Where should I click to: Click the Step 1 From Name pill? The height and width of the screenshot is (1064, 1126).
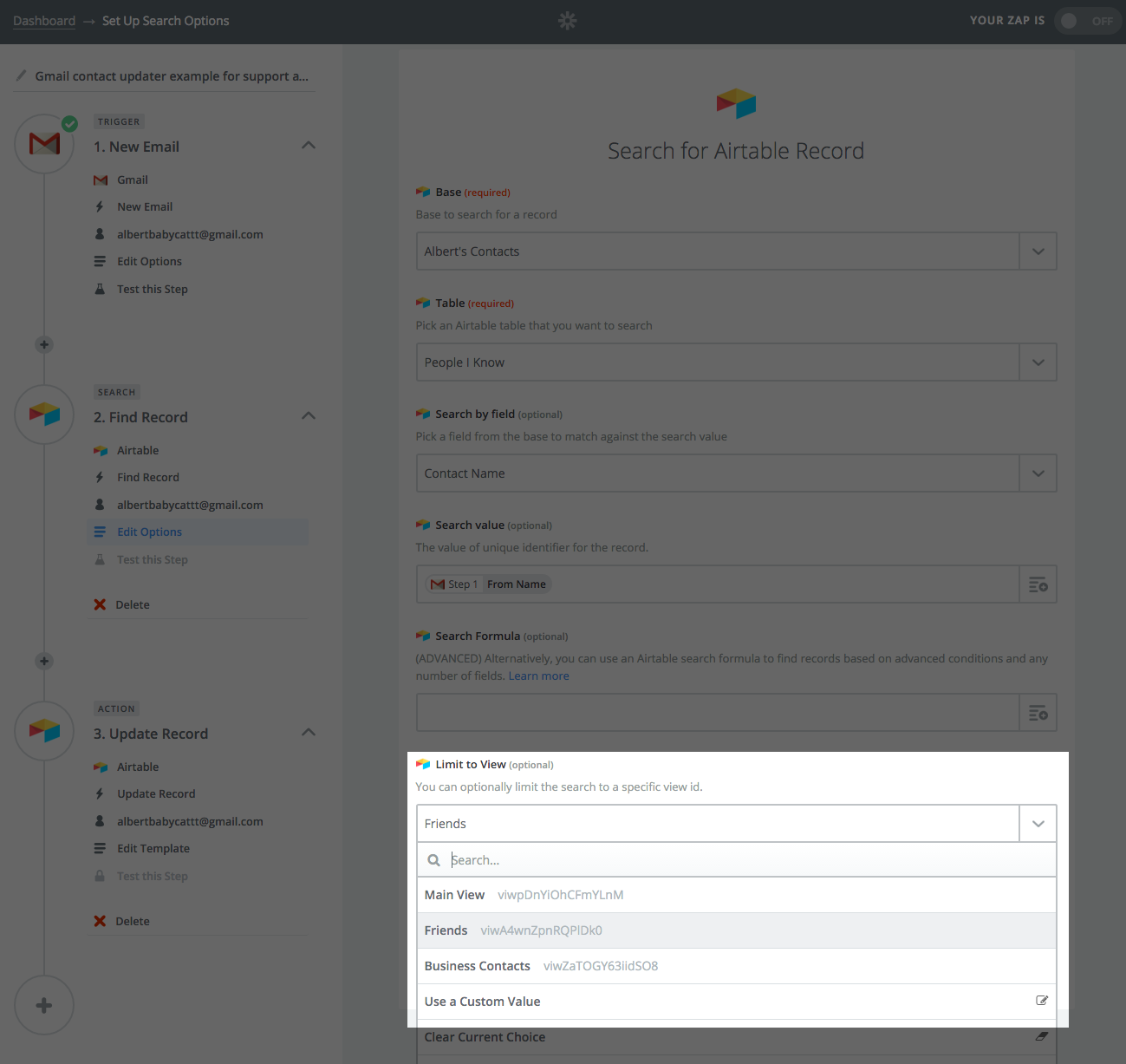click(489, 584)
